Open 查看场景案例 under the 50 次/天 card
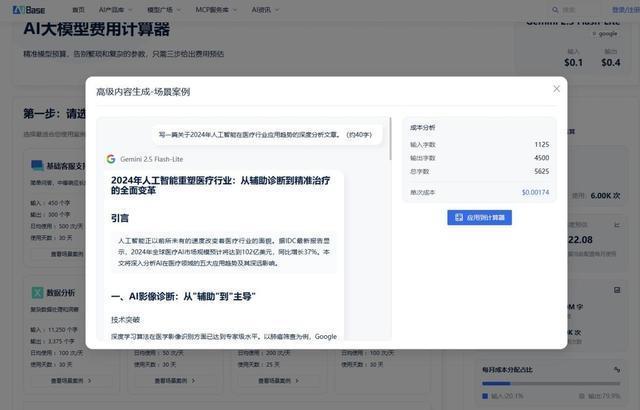This screenshot has height=410, width=640. click(175, 381)
